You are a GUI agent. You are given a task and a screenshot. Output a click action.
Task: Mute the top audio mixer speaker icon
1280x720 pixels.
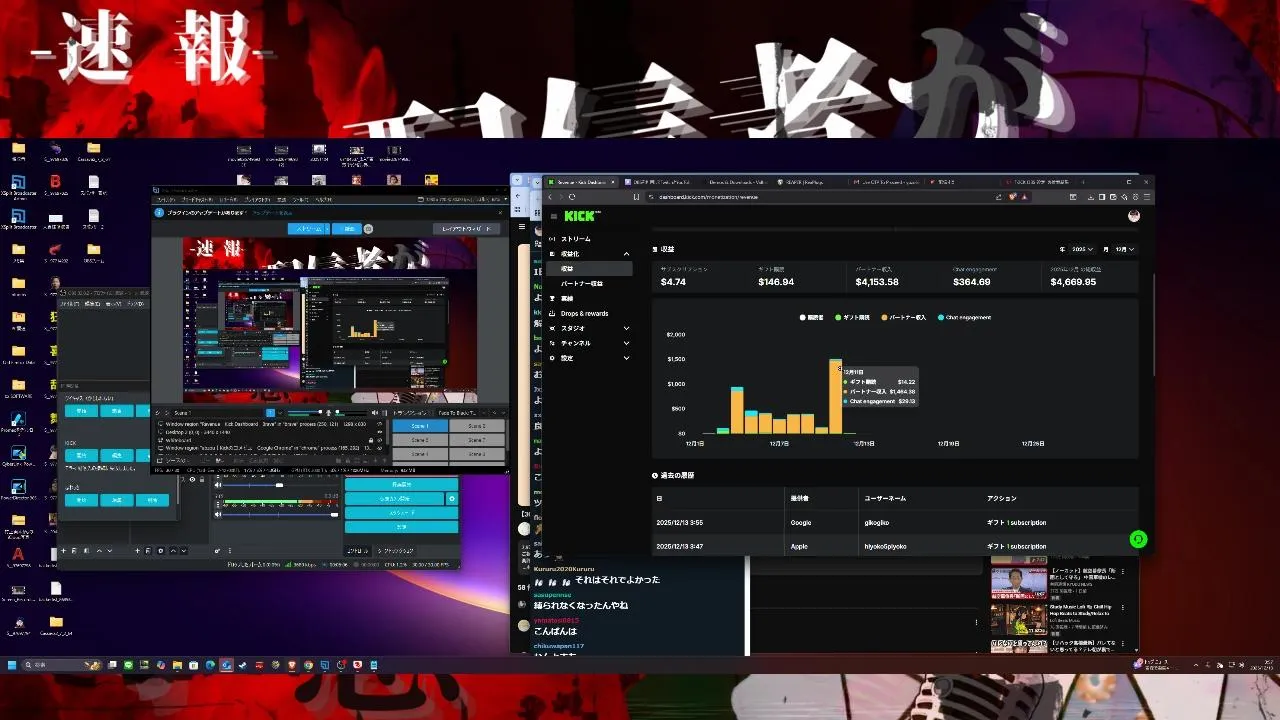218,485
